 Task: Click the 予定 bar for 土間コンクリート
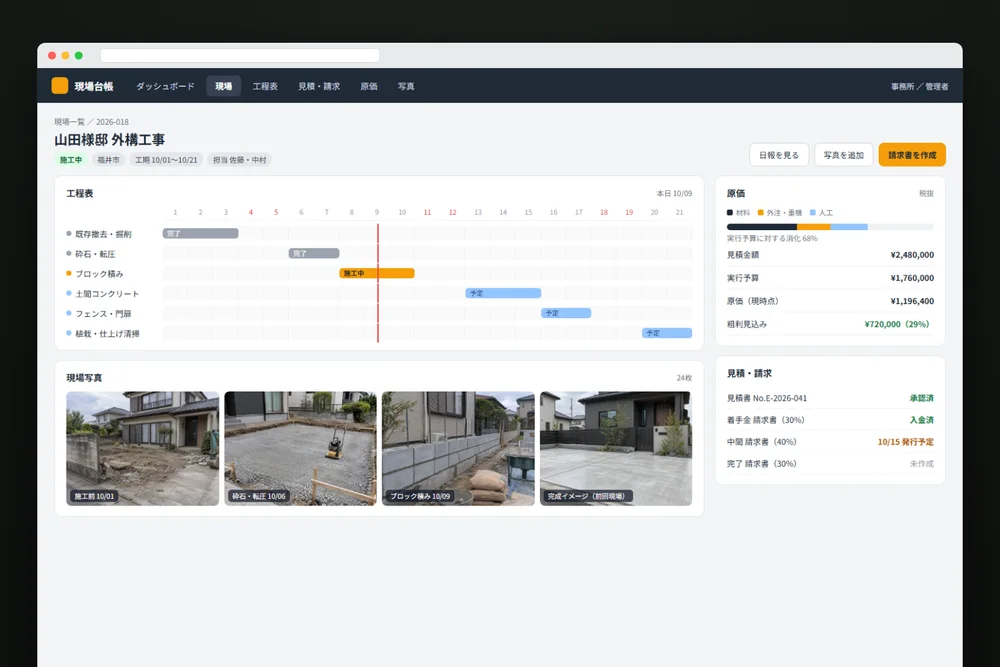(503, 293)
